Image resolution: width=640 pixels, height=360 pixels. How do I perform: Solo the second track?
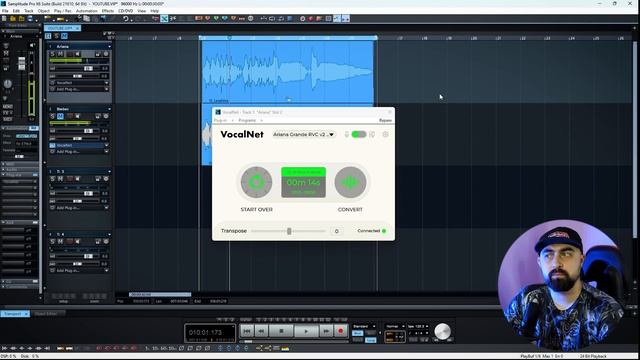[x=52, y=116]
